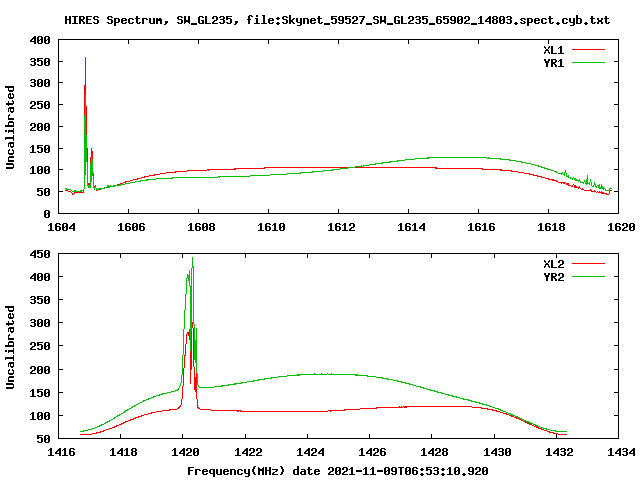Viewport: 640px width, 480px height.
Task: Click the 1418 x-axis tick label
Action: 123,452
